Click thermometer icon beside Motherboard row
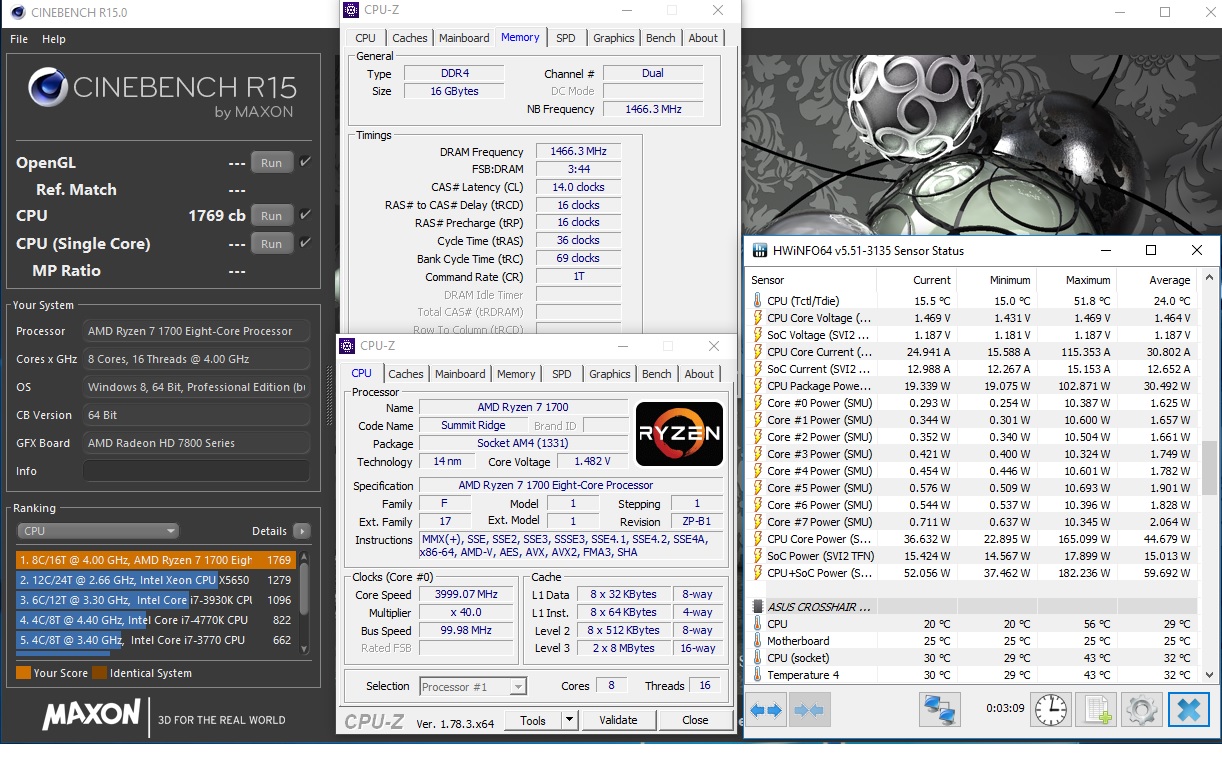This screenshot has height=772, width=1222. [x=757, y=641]
